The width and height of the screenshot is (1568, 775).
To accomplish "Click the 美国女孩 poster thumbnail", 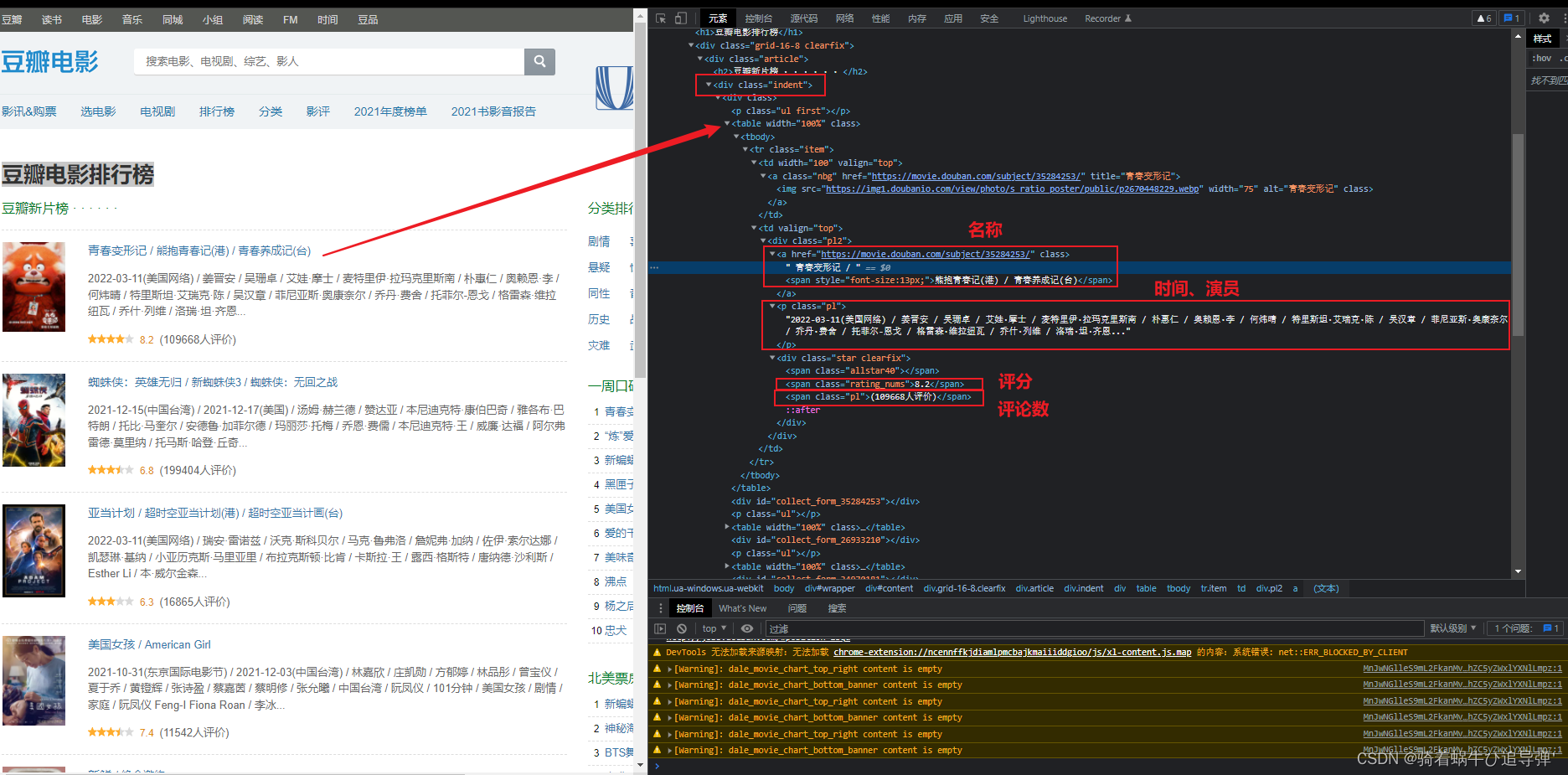I will (34, 680).
